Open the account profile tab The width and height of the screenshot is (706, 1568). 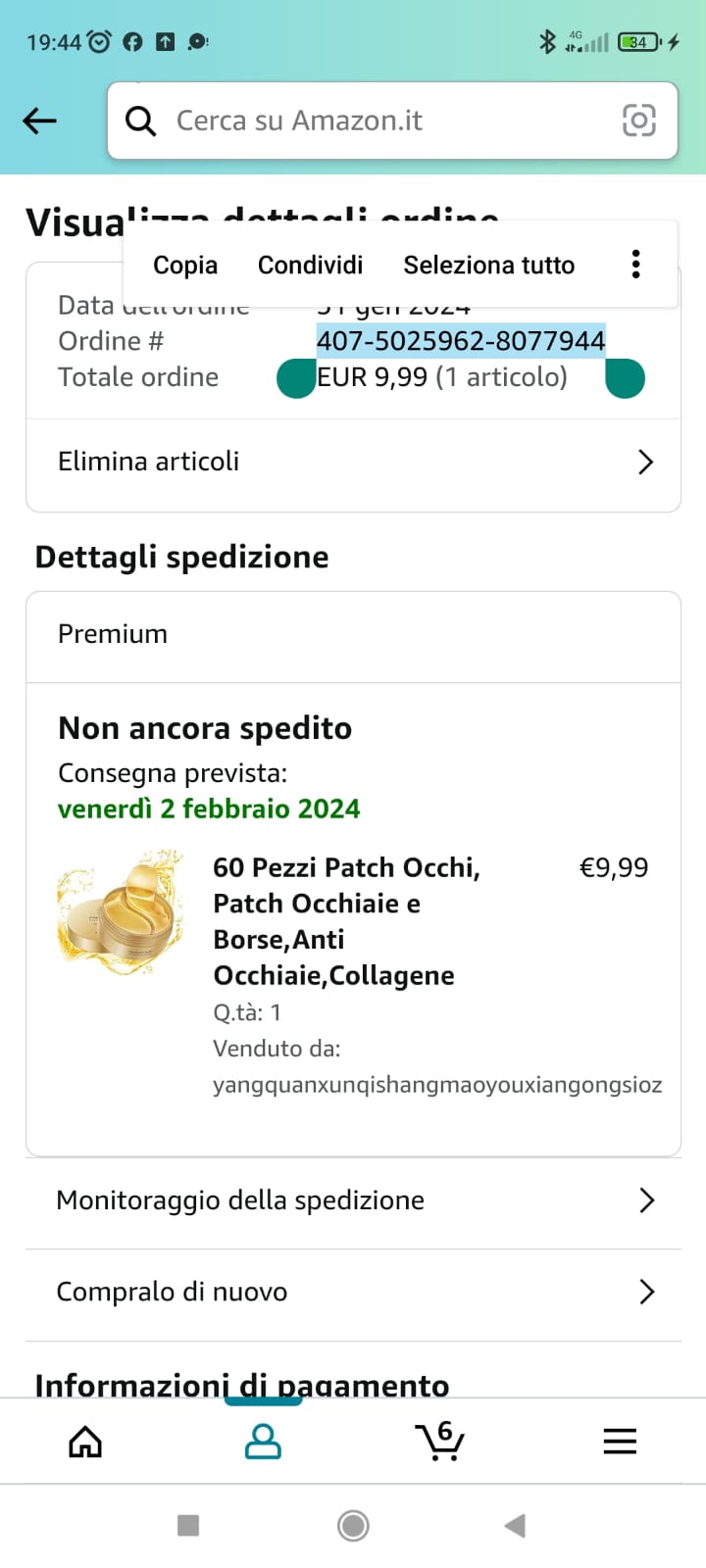(263, 1442)
